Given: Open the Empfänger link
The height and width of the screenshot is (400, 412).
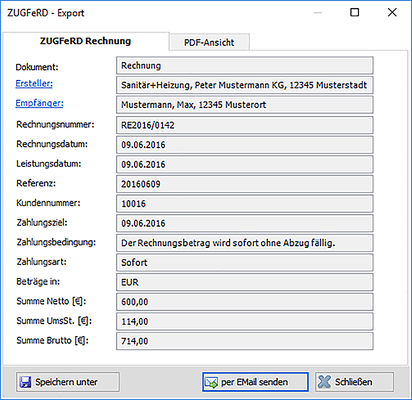Looking at the screenshot, I should [x=39, y=103].
